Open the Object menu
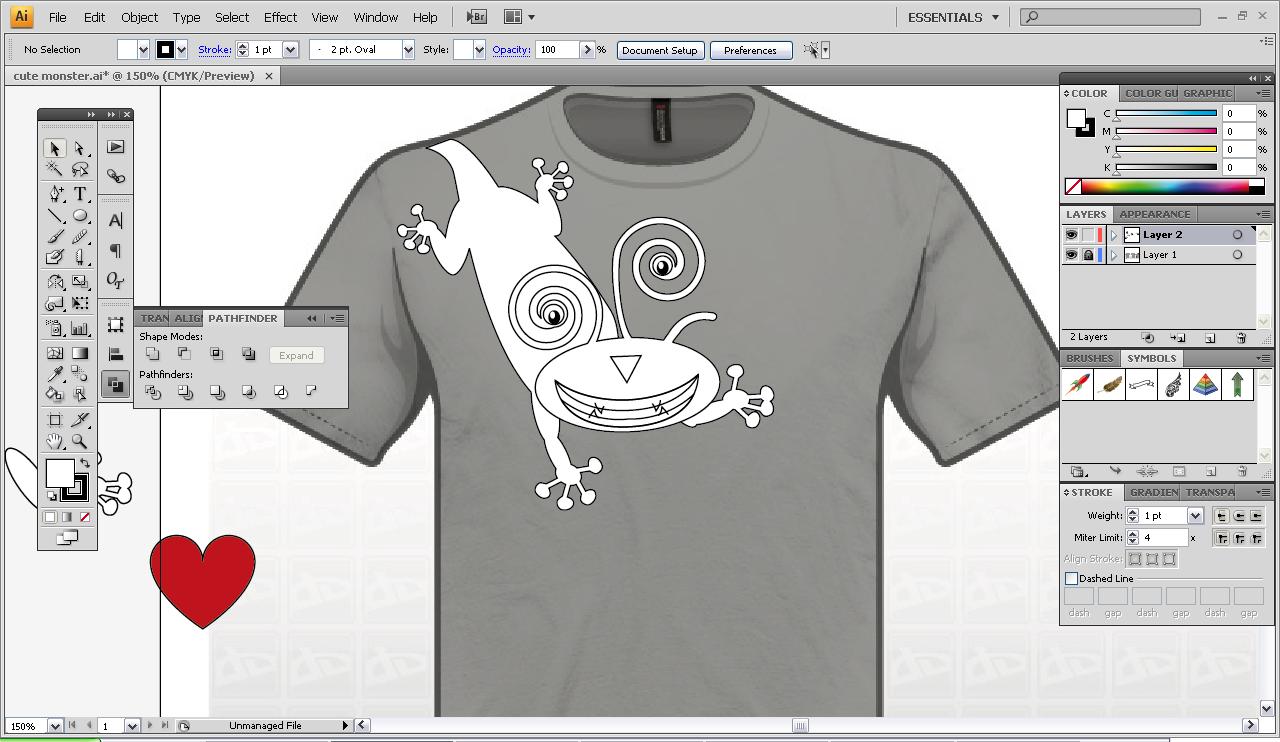The image size is (1280, 742). pyautogui.click(x=139, y=17)
